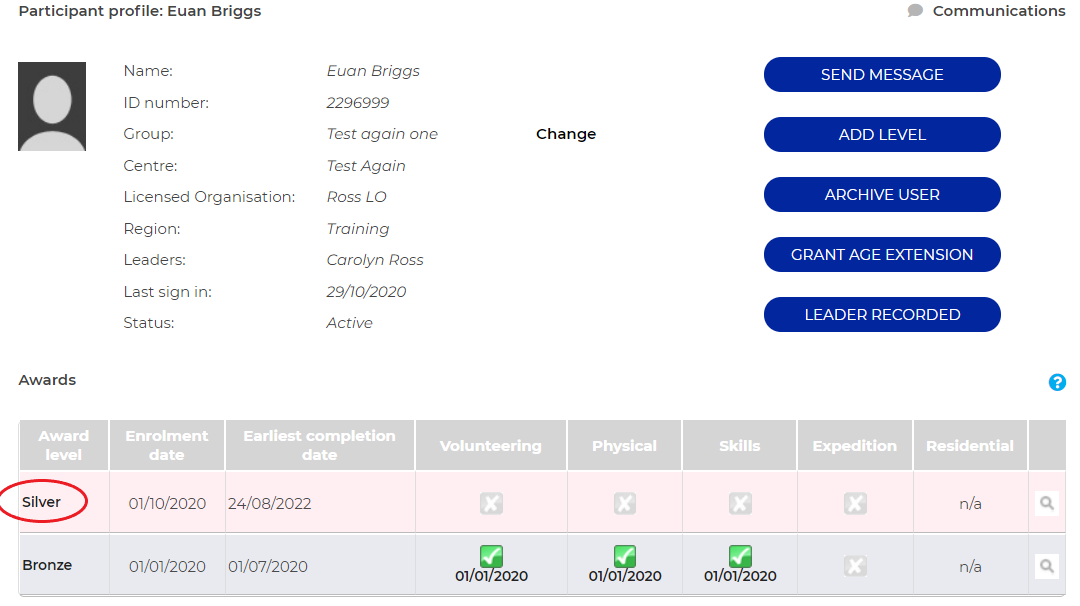1080x606 pixels.
Task: Click the last sign in date 29/10/2020
Action: pyautogui.click(x=366, y=292)
